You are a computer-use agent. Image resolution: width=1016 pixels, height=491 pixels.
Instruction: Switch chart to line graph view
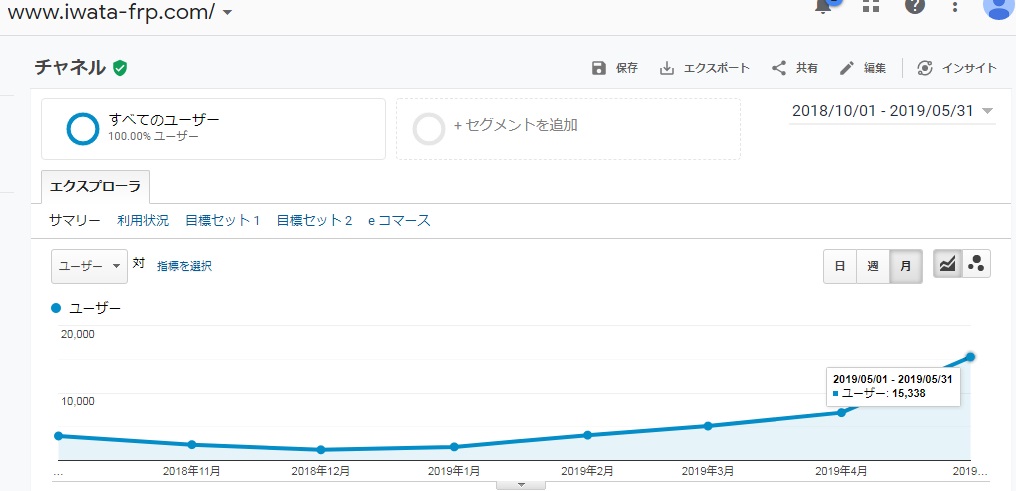point(947,264)
